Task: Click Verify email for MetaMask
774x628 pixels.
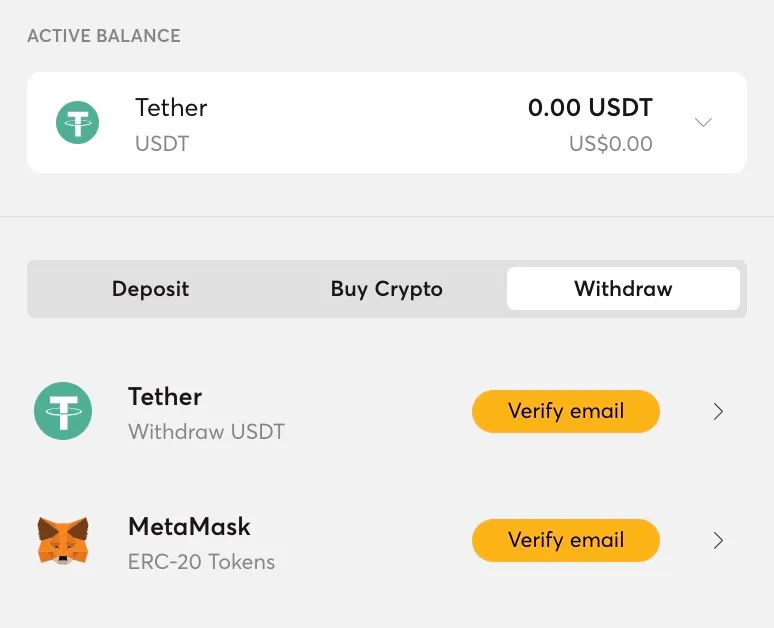Action: 566,540
